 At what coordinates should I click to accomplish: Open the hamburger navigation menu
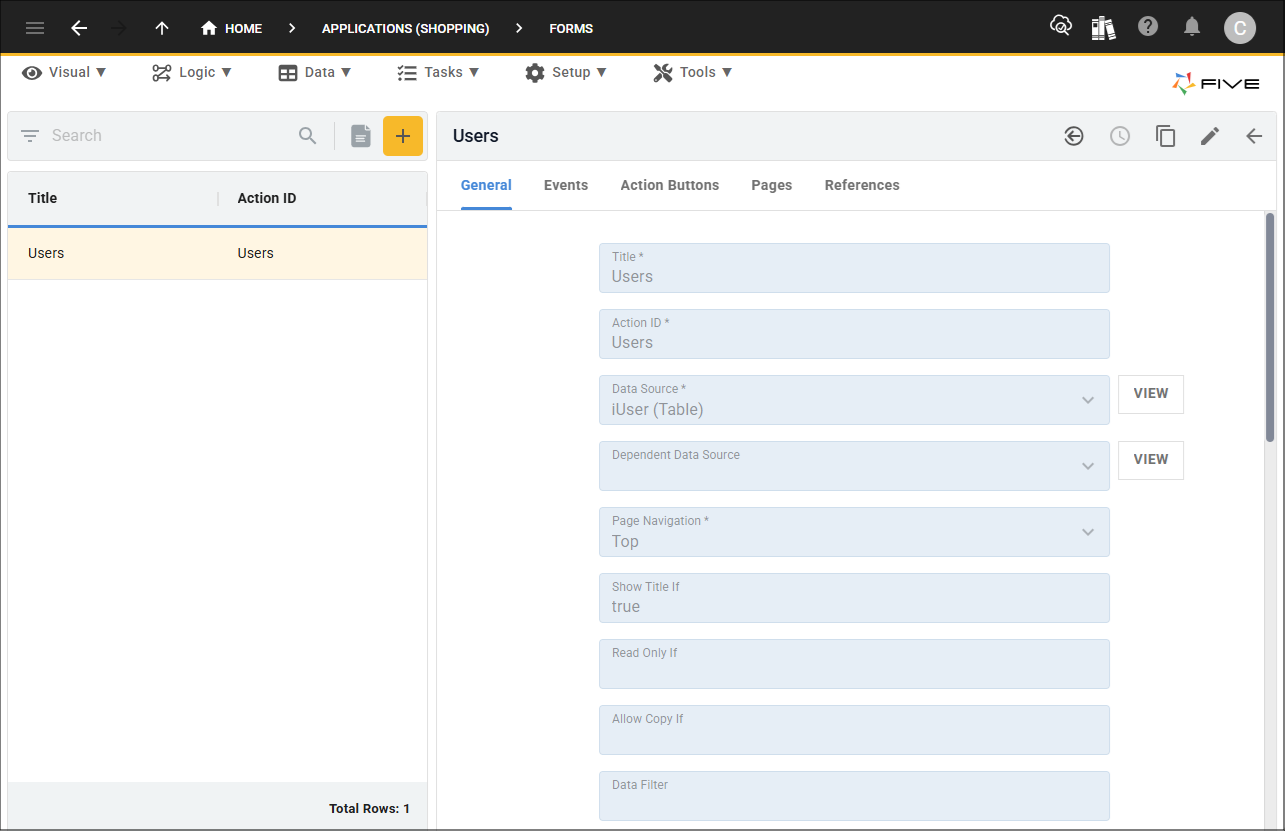pos(35,28)
